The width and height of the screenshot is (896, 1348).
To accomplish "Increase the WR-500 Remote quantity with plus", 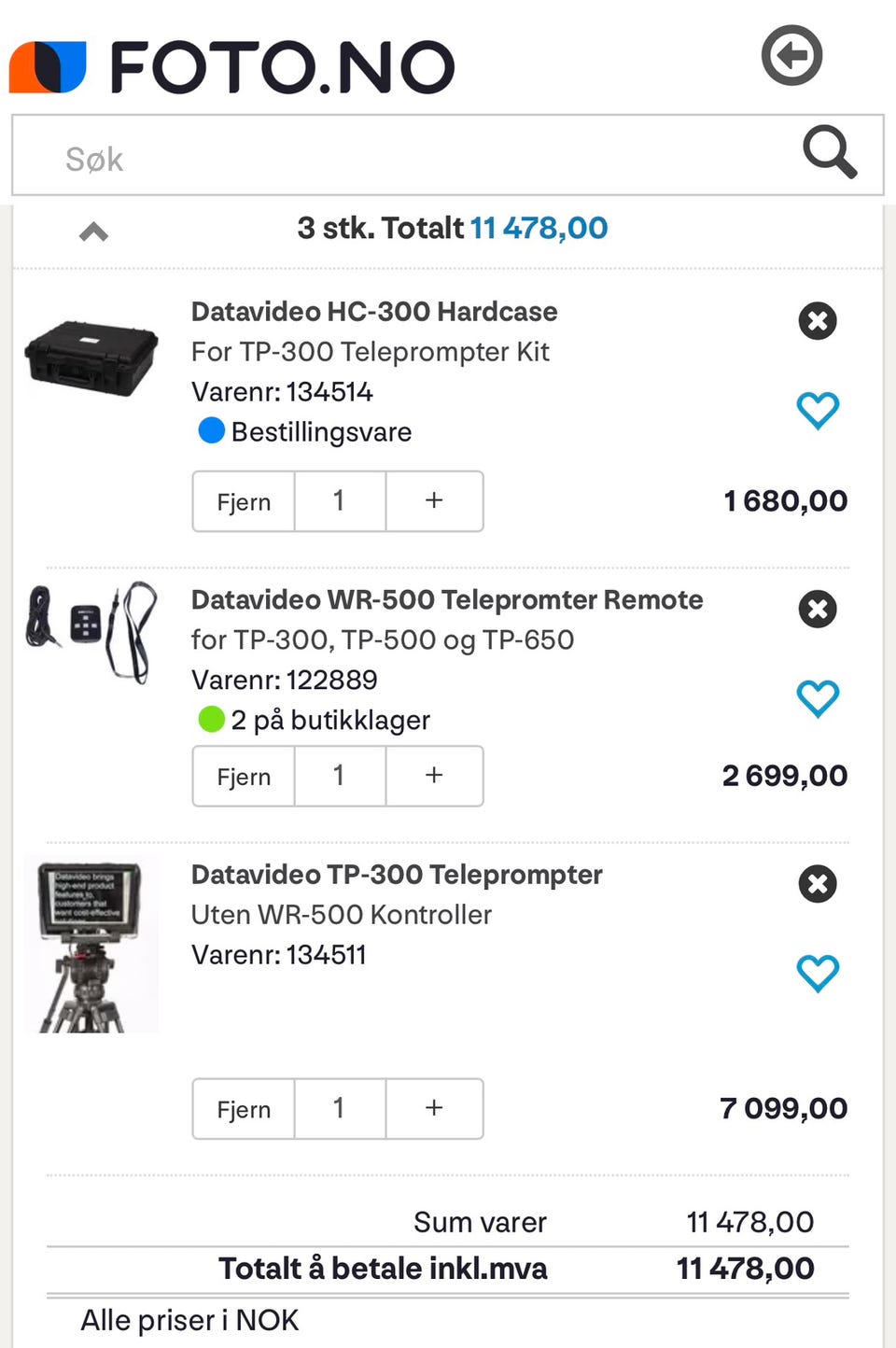I will click(434, 776).
